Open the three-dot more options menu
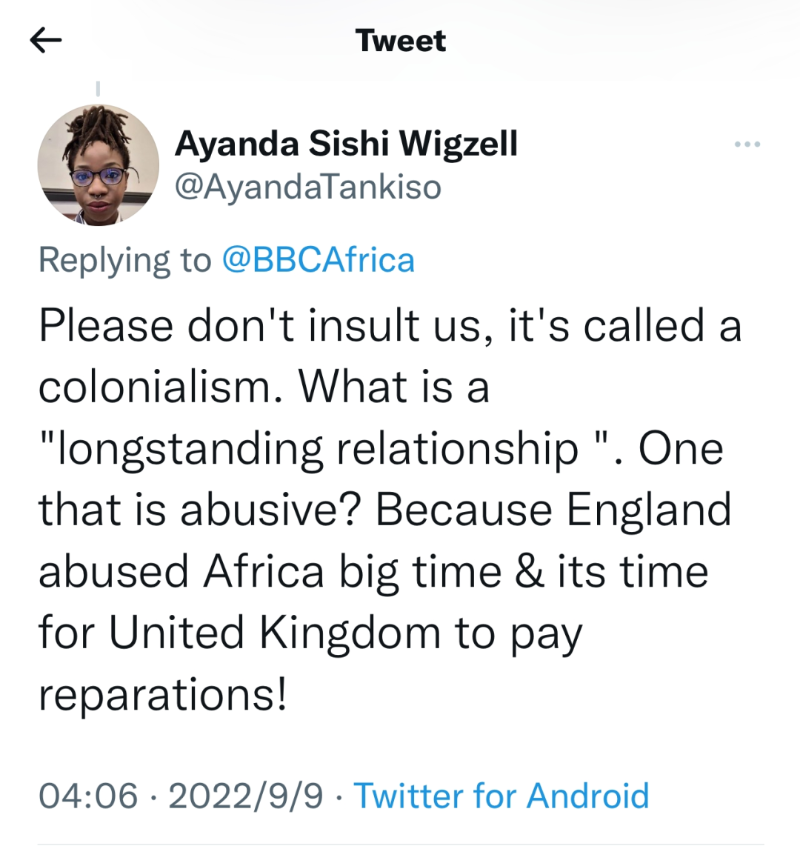 click(x=747, y=145)
